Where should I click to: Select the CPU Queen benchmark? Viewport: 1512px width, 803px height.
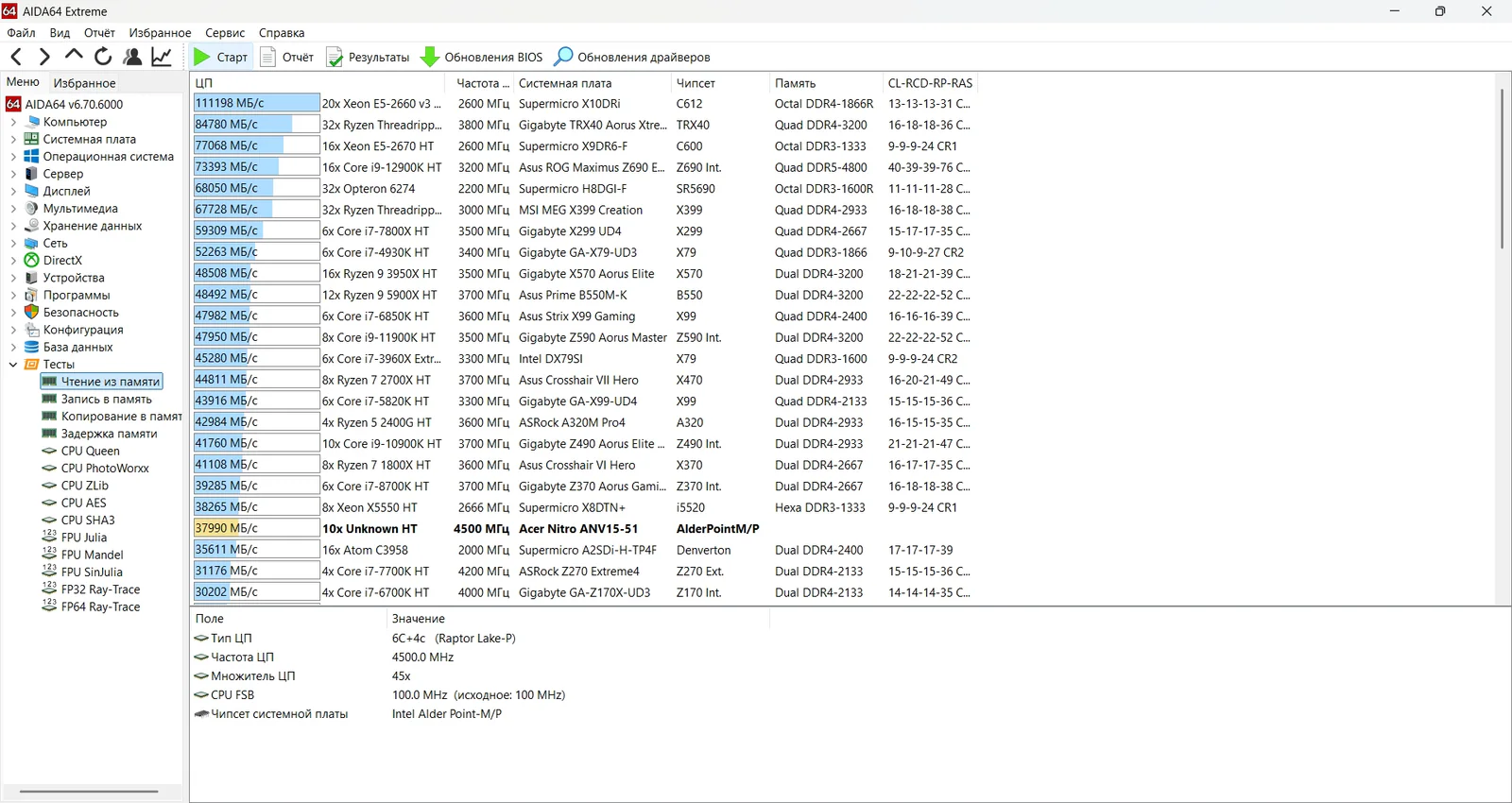click(x=90, y=451)
